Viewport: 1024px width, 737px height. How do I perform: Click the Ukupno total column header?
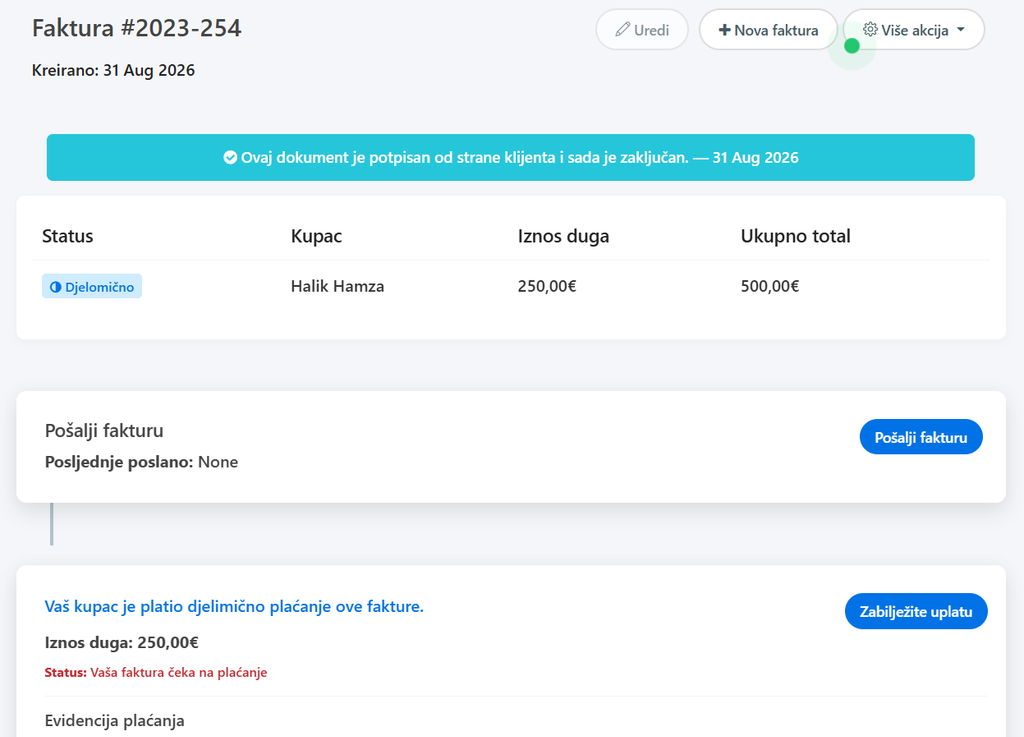[795, 236]
